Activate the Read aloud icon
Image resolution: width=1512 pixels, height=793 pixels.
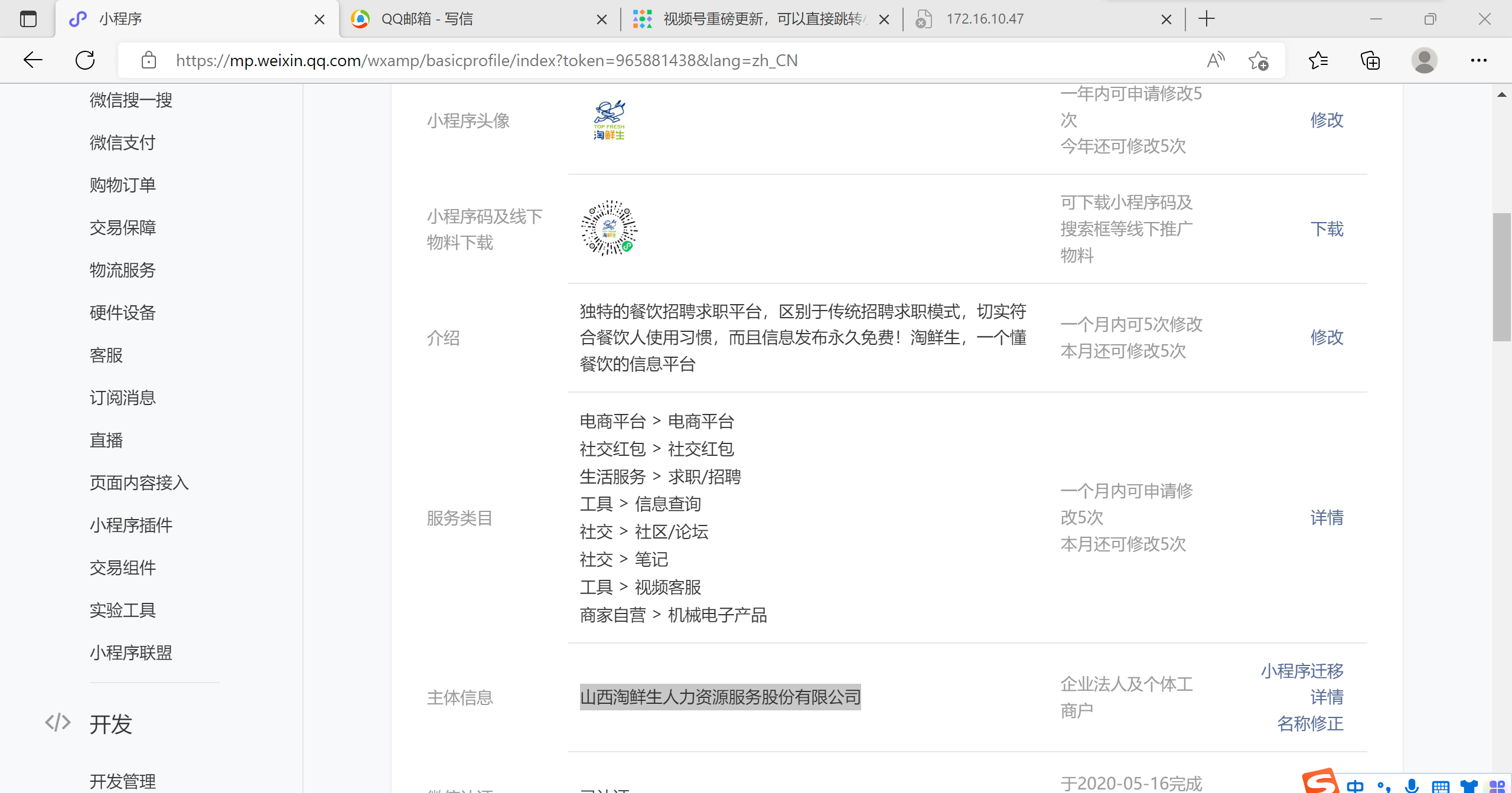coord(1216,60)
